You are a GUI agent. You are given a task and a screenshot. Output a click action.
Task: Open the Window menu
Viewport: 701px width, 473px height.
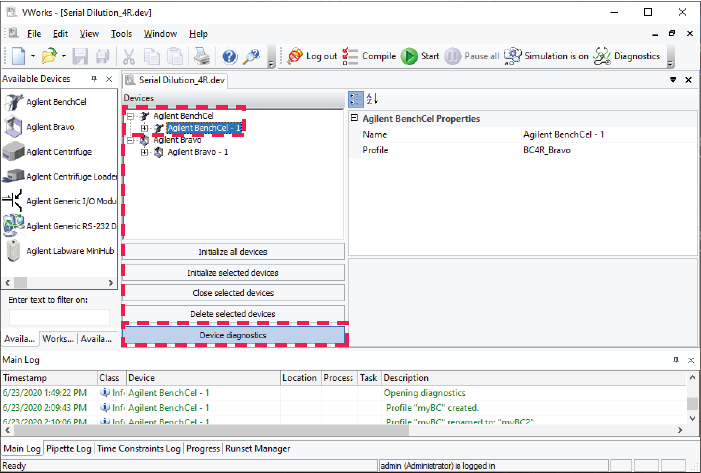pyautogui.click(x=160, y=34)
